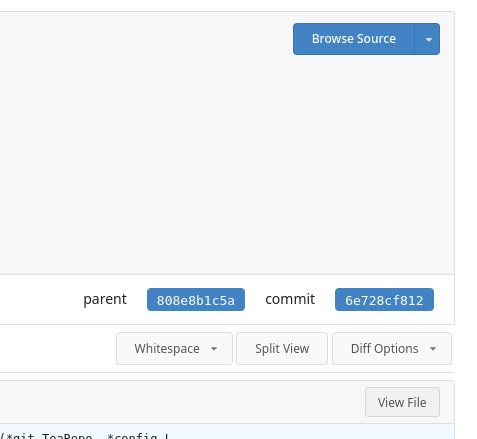The width and height of the screenshot is (477, 439).
Task: Click the parent label text
Action: (105, 299)
